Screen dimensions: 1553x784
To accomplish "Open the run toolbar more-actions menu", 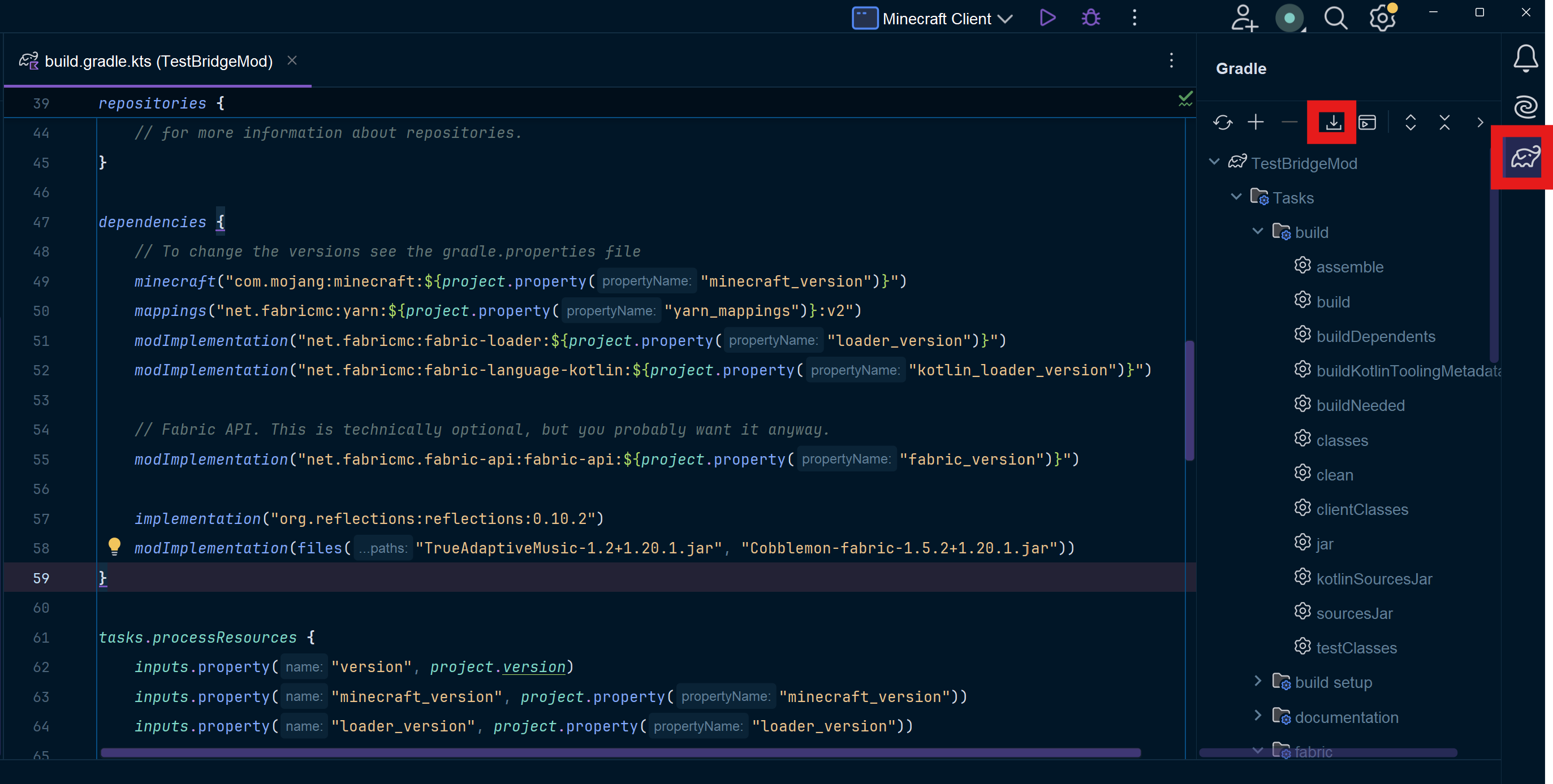I will click(x=1134, y=18).
